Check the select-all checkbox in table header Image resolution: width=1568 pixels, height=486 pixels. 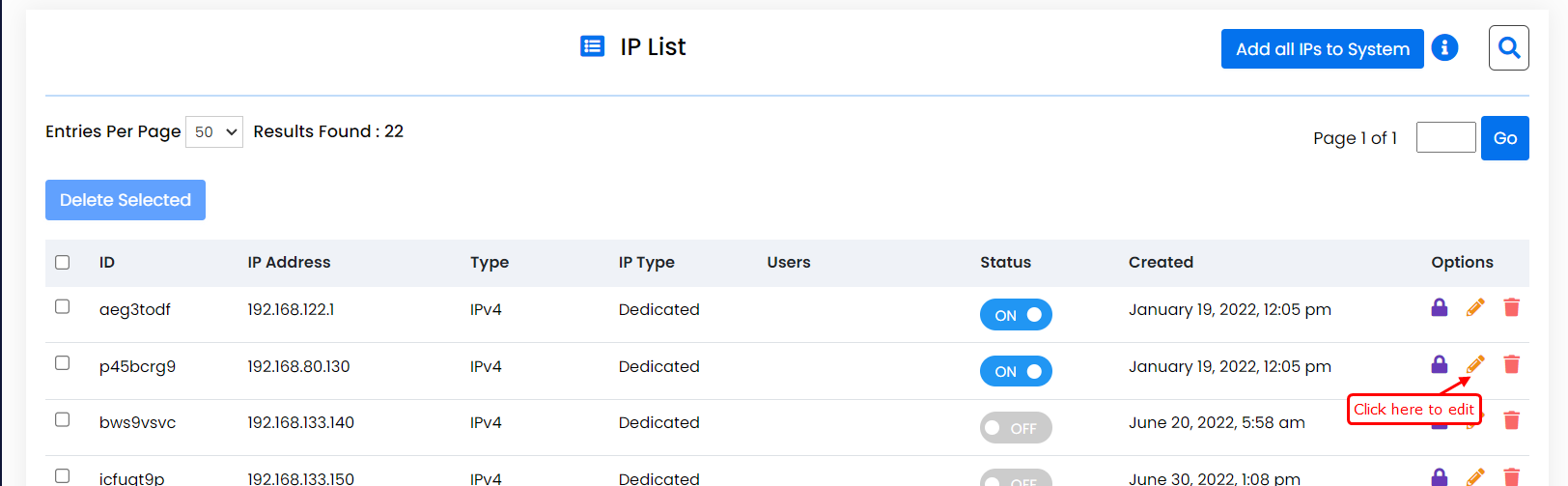pyautogui.click(x=63, y=263)
